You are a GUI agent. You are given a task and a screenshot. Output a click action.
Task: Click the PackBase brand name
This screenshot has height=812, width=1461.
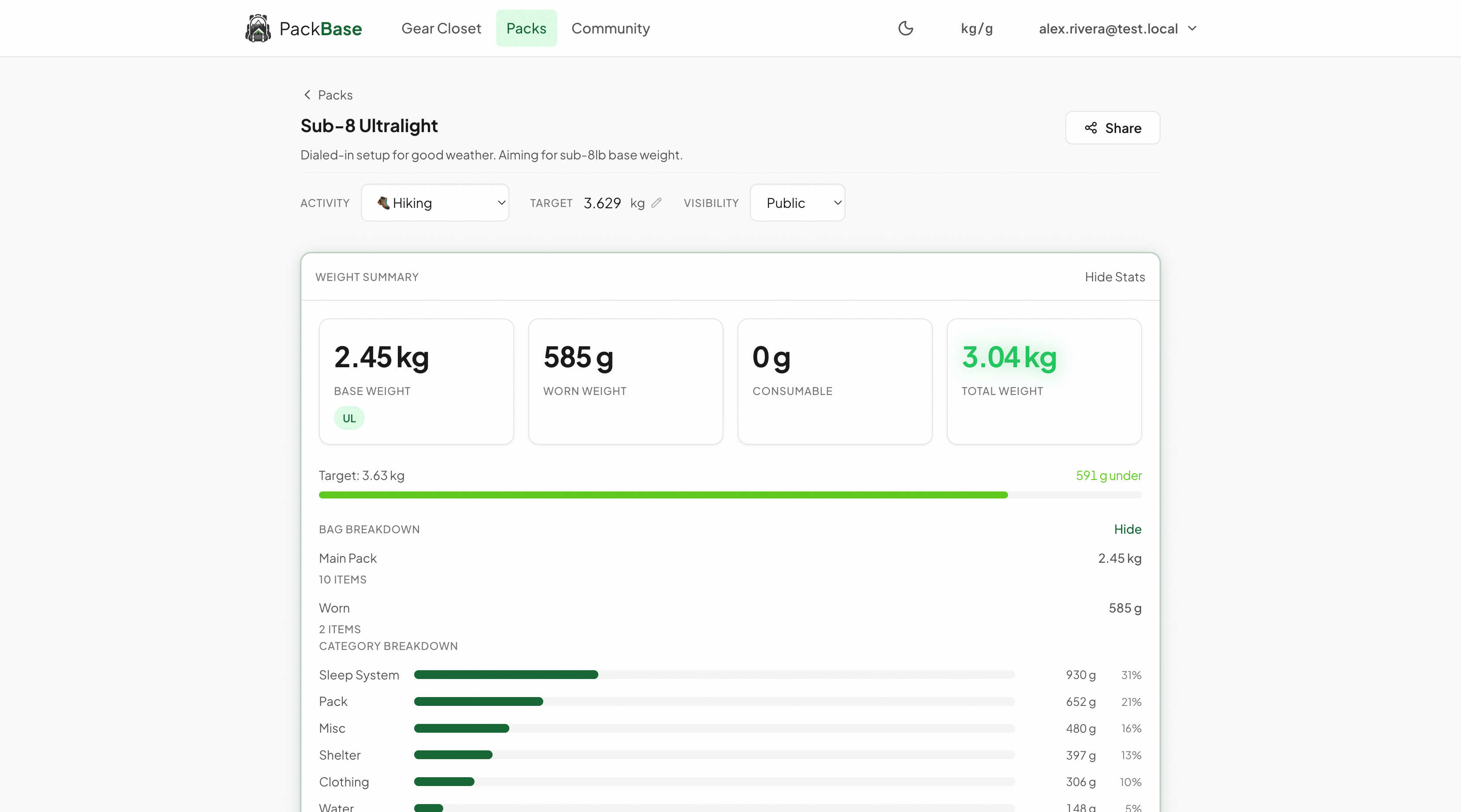click(320, 28)
